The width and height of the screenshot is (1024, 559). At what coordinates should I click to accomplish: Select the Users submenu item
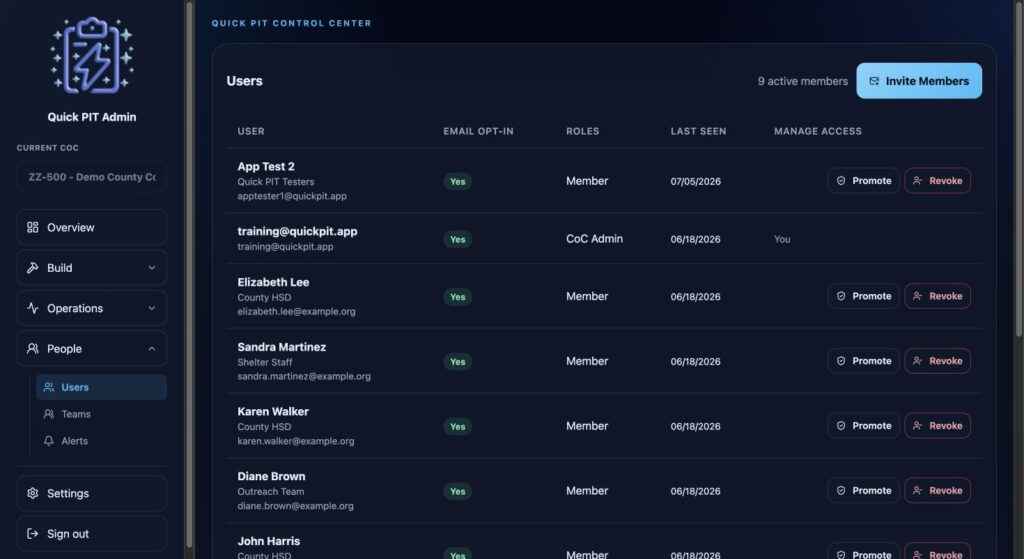pos(101,387)
